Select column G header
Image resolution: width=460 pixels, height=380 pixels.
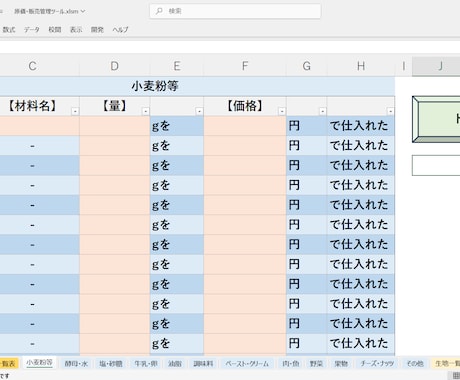(306, 66)
